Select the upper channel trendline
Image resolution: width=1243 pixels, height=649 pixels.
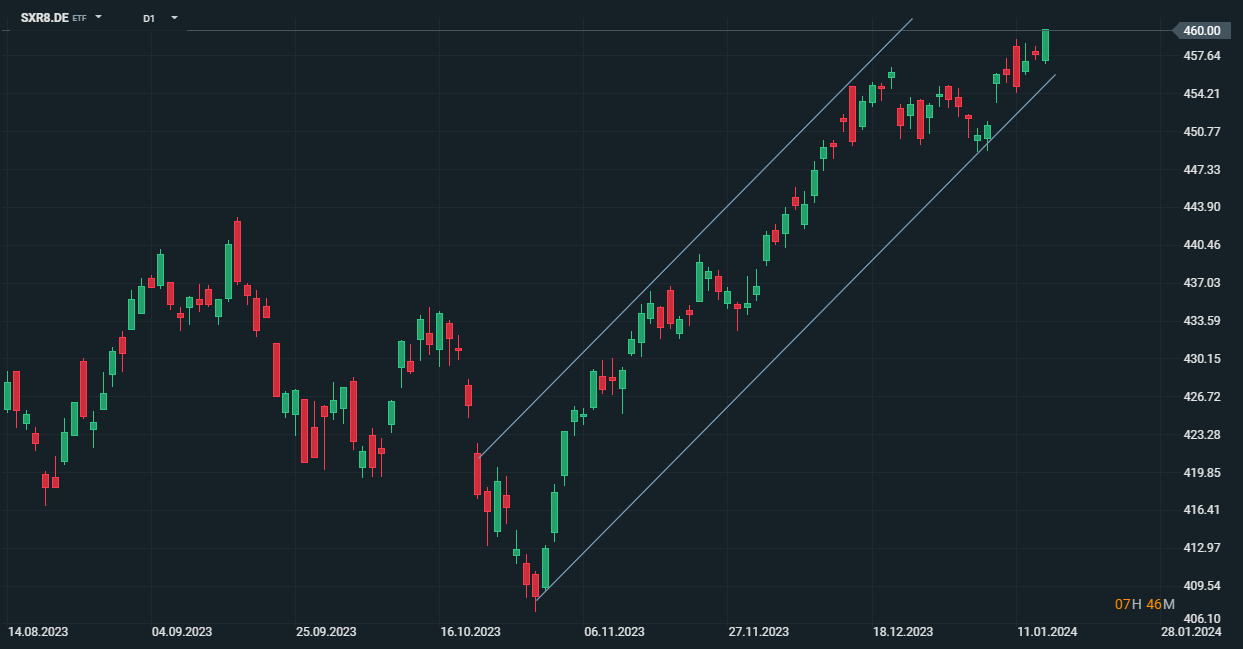(695, 237)
